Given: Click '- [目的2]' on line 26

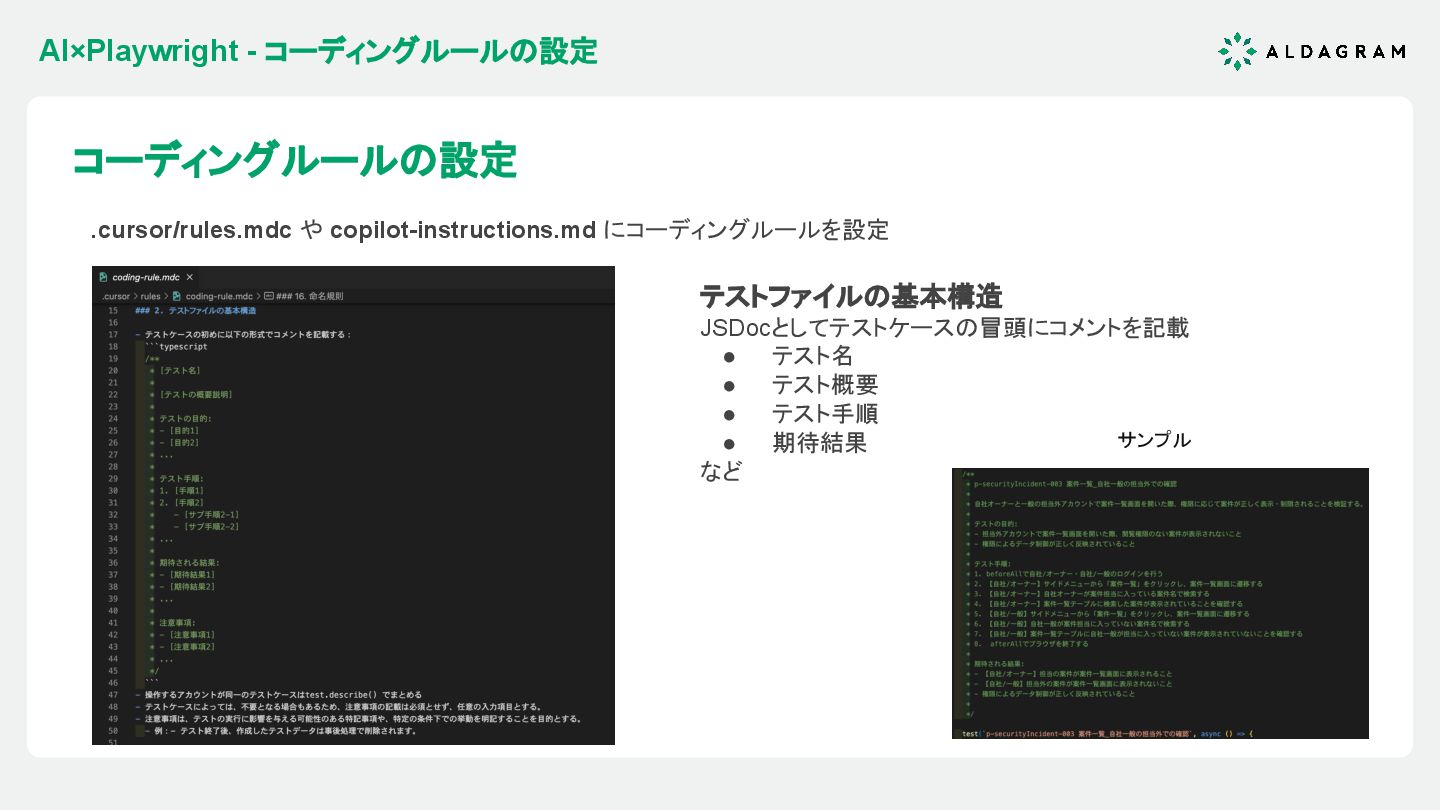Looking at the screenshot, I should (x=179, y=443).
